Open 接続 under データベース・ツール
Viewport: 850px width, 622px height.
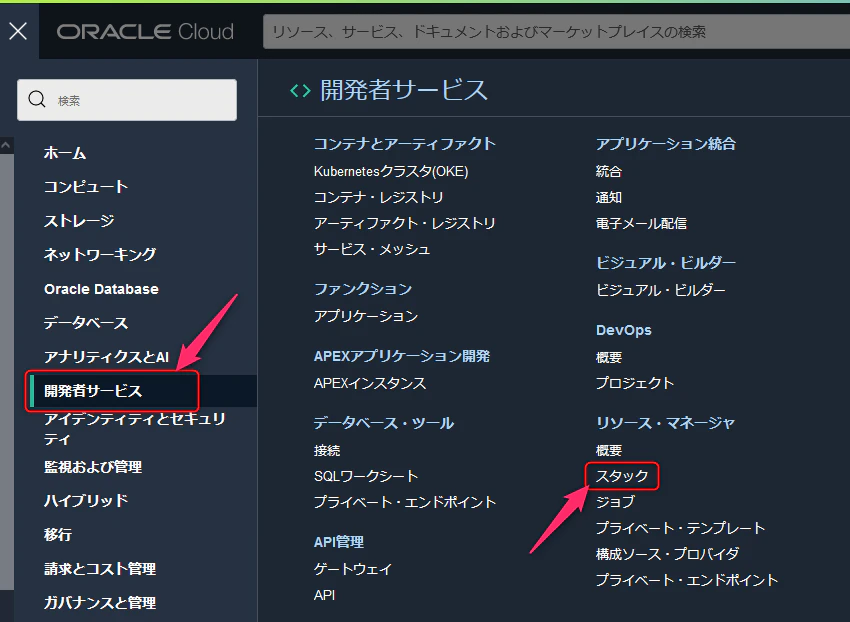tap(327, 450)
